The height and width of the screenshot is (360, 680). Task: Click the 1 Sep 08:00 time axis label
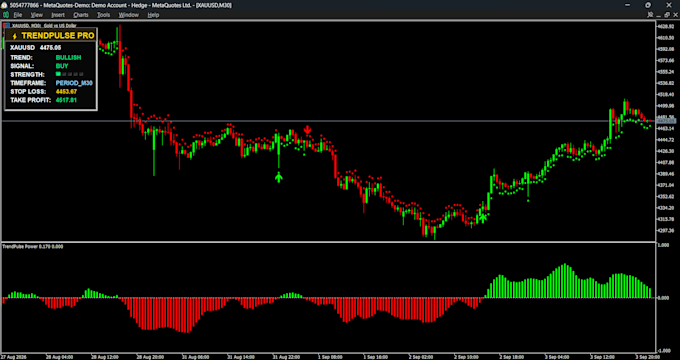pos(331,357)
